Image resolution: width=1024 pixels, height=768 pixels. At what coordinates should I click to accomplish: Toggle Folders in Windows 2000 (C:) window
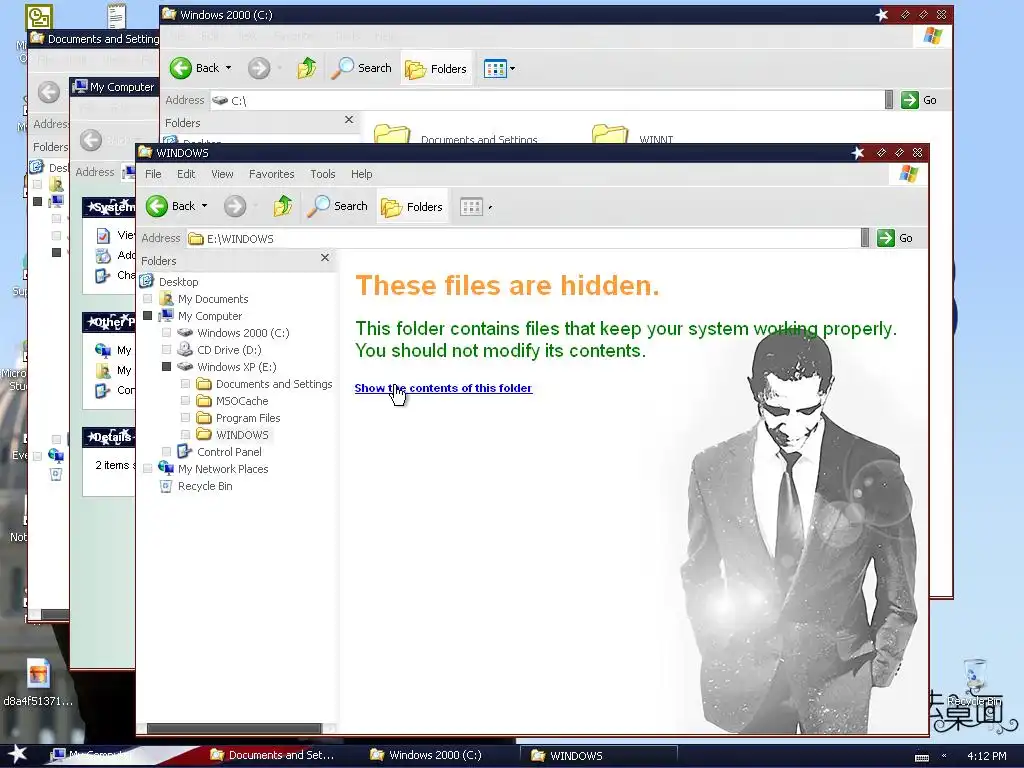(x=436, y=69)
